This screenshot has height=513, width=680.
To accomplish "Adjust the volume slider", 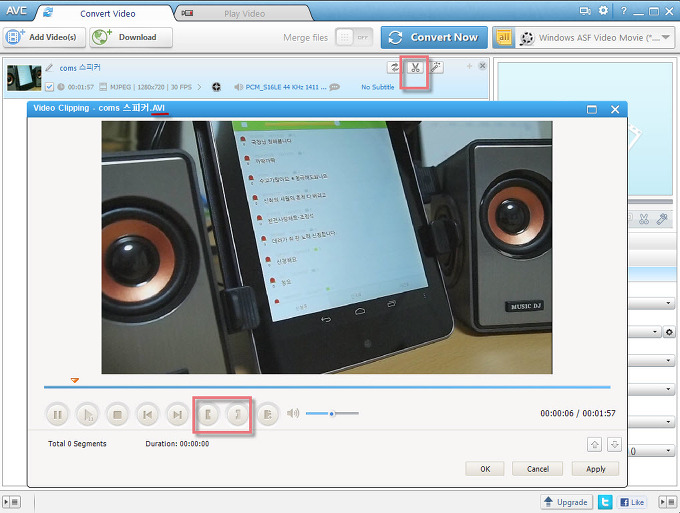I will point(331,413).
